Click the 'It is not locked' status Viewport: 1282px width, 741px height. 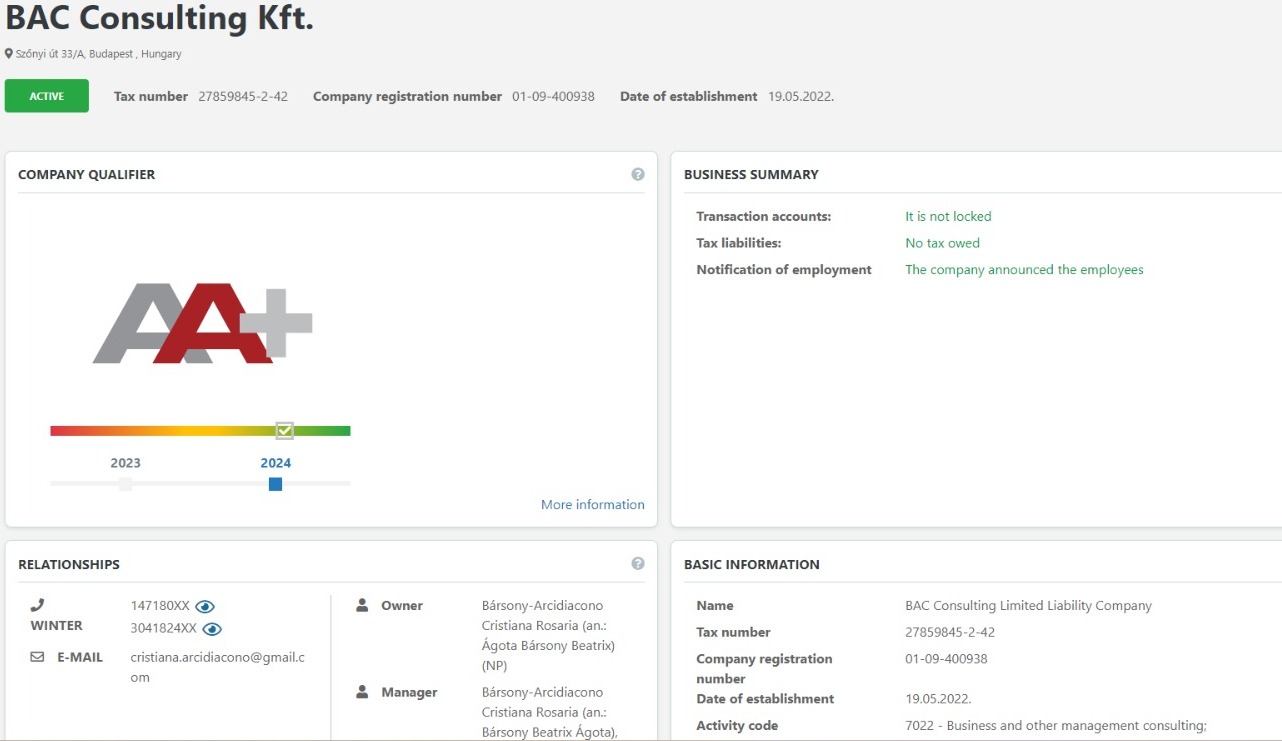(x=948, y=216)
